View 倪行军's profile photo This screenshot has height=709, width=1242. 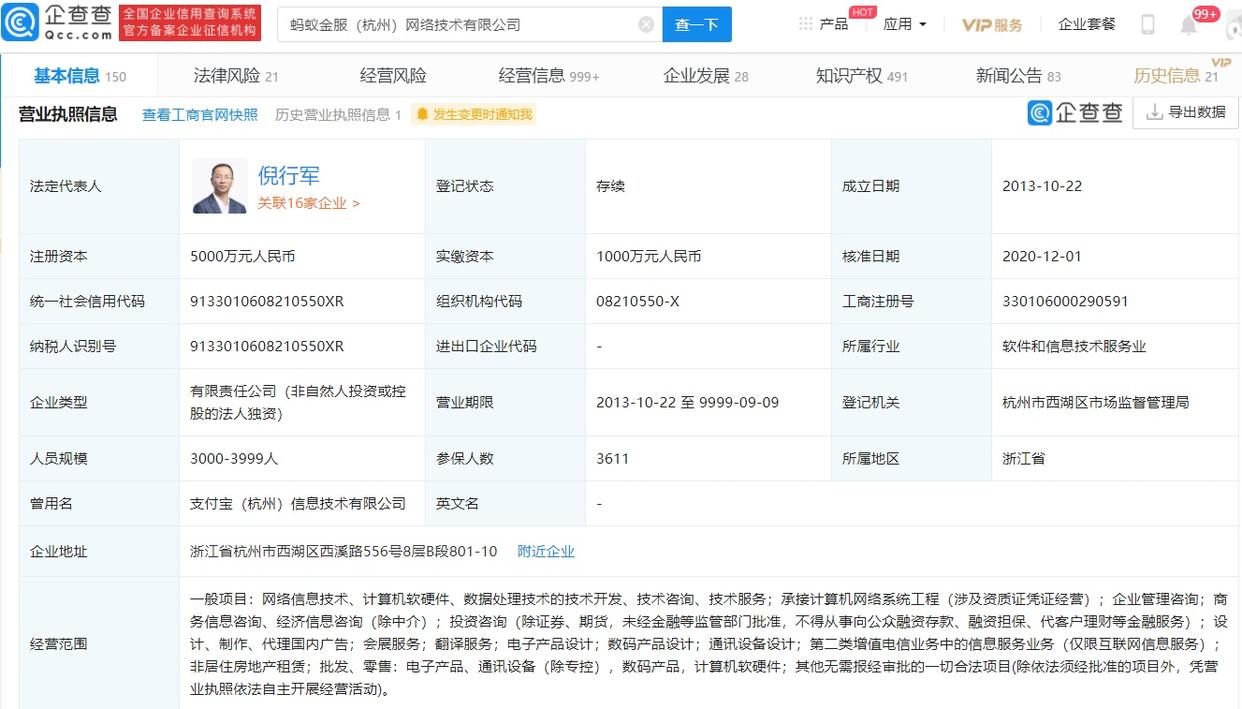[x=218, y=186]
